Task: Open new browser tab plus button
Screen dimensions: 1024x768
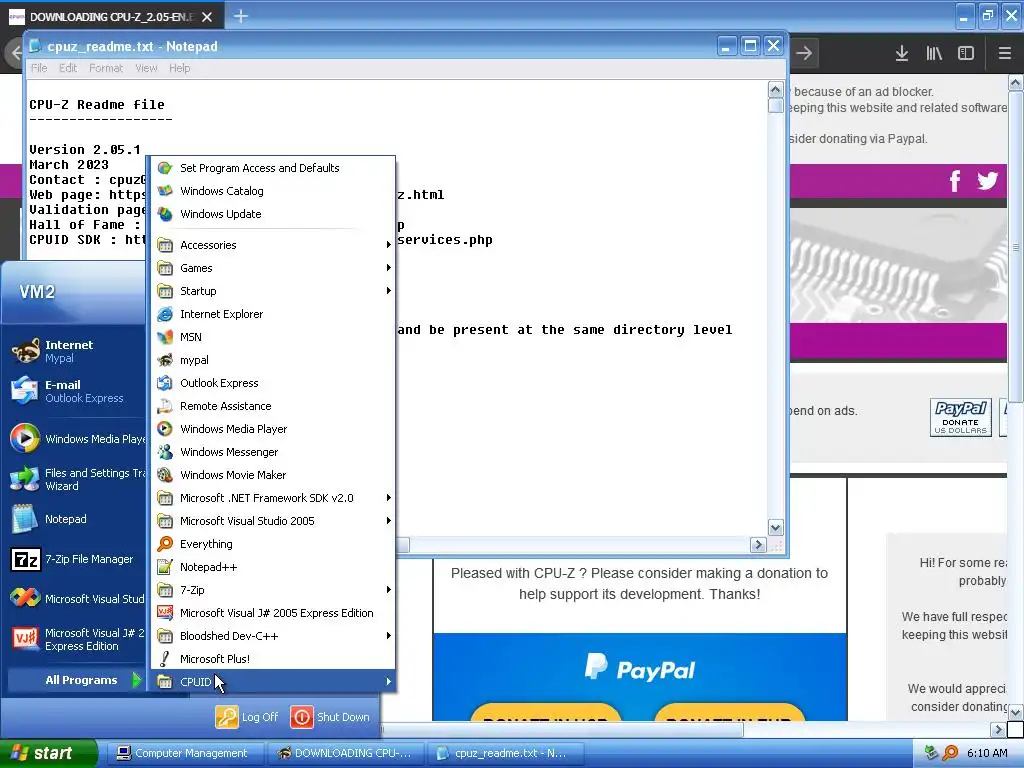Action: pos(240,16)
